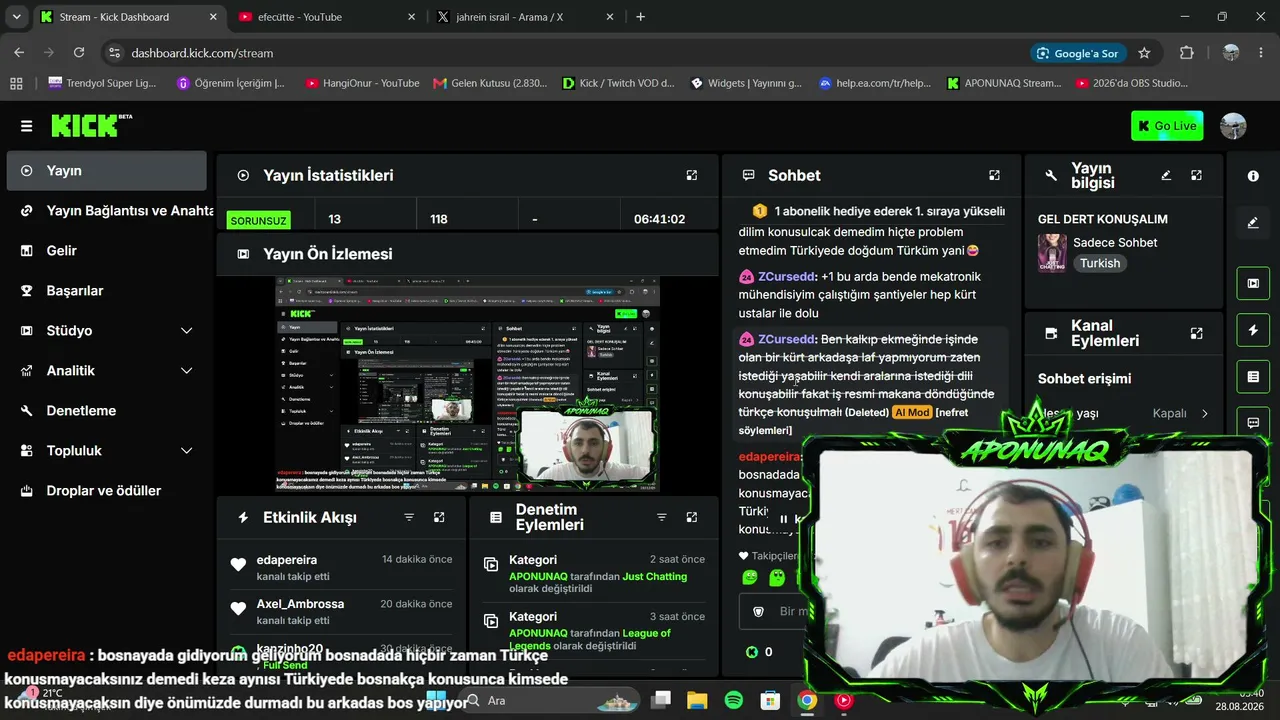
Task: Pop out the Kanal Eylemleri panel
Action: pyautogui.click(x=1196, y=333)
